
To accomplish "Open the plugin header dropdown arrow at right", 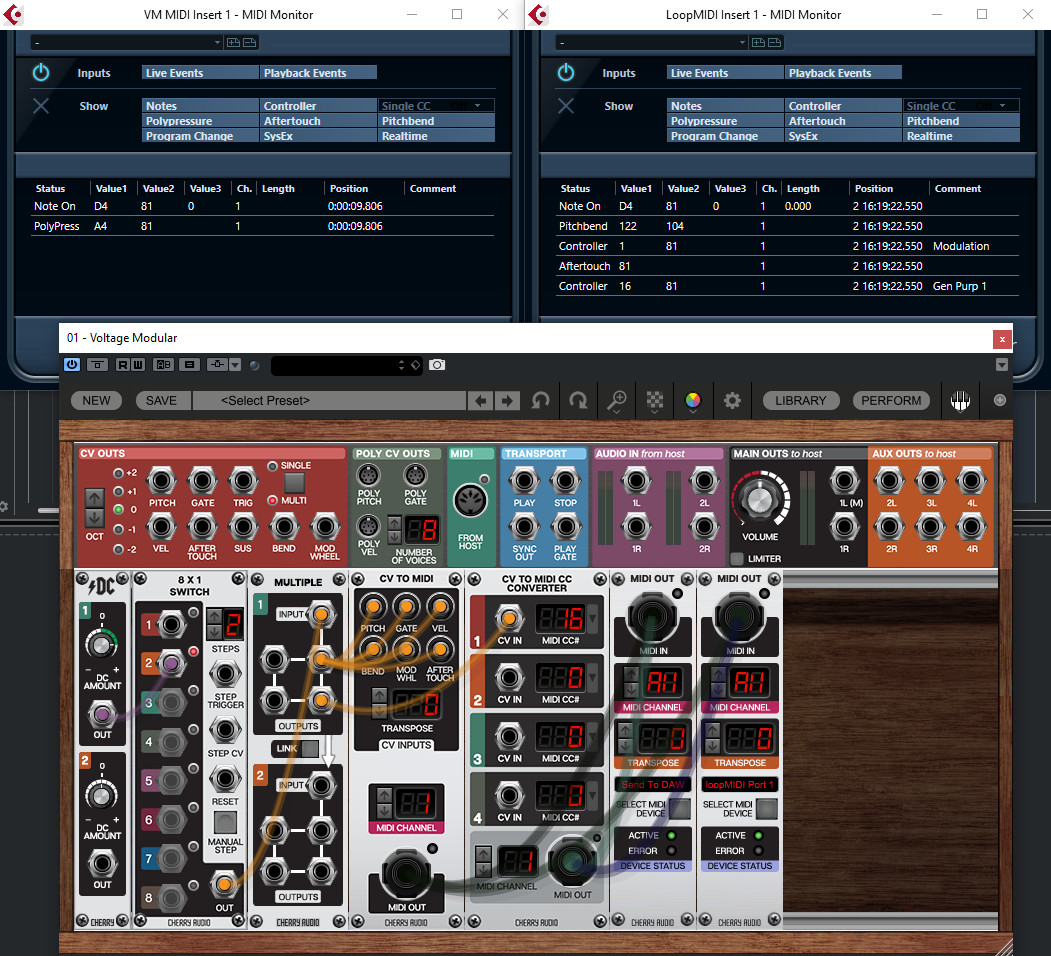I will tap(1001, 365).
